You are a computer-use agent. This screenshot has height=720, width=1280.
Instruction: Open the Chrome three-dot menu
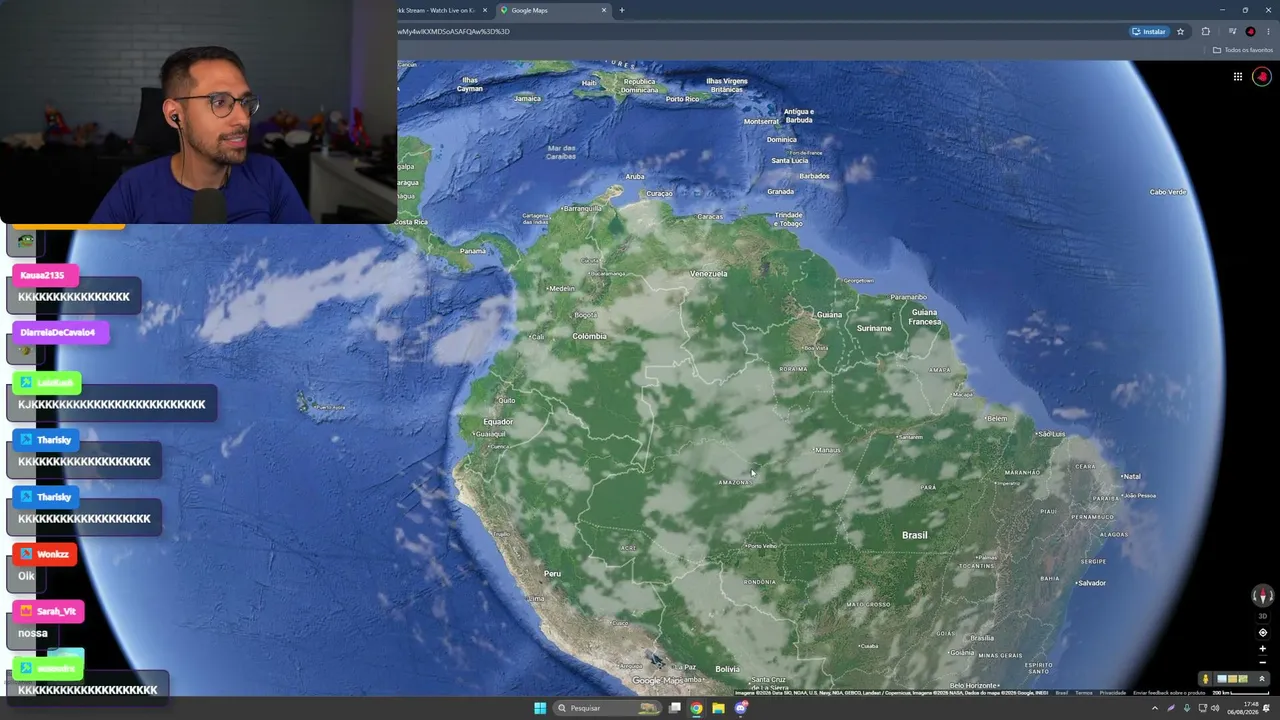[x=1268, y=31]
